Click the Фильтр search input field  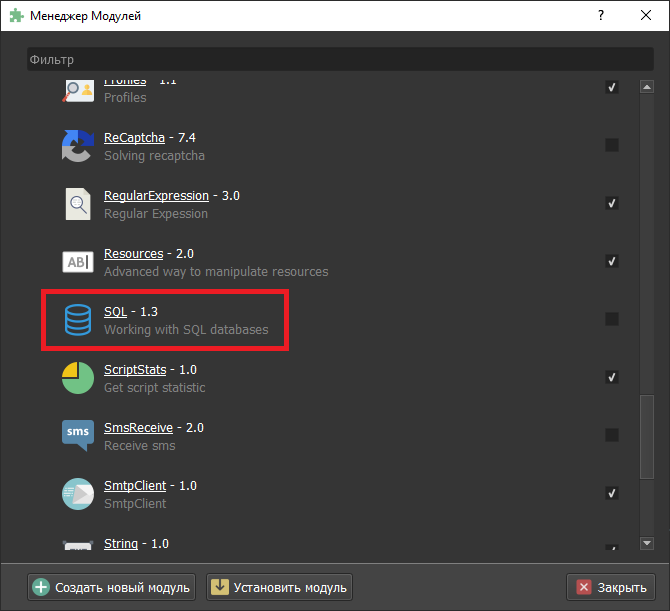tap(340, 60)
